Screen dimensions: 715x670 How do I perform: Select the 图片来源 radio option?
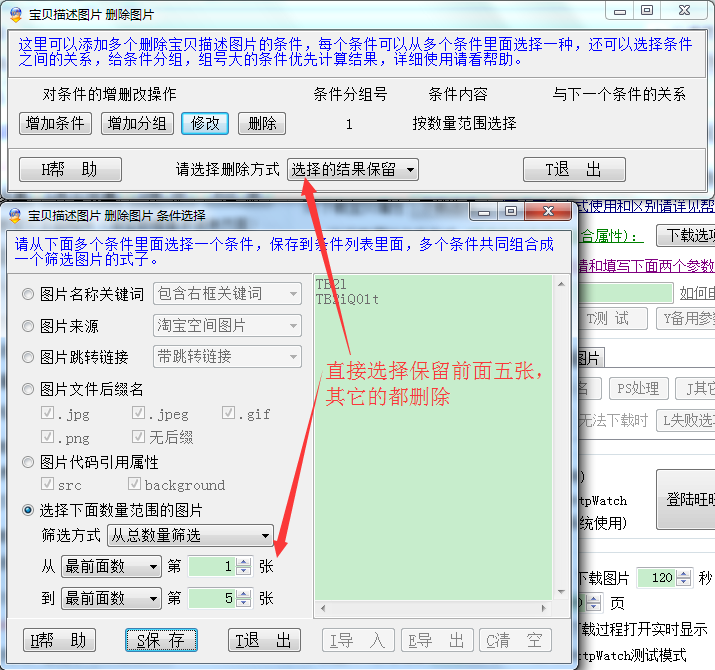pyautogui.click(x=28, y=326)
